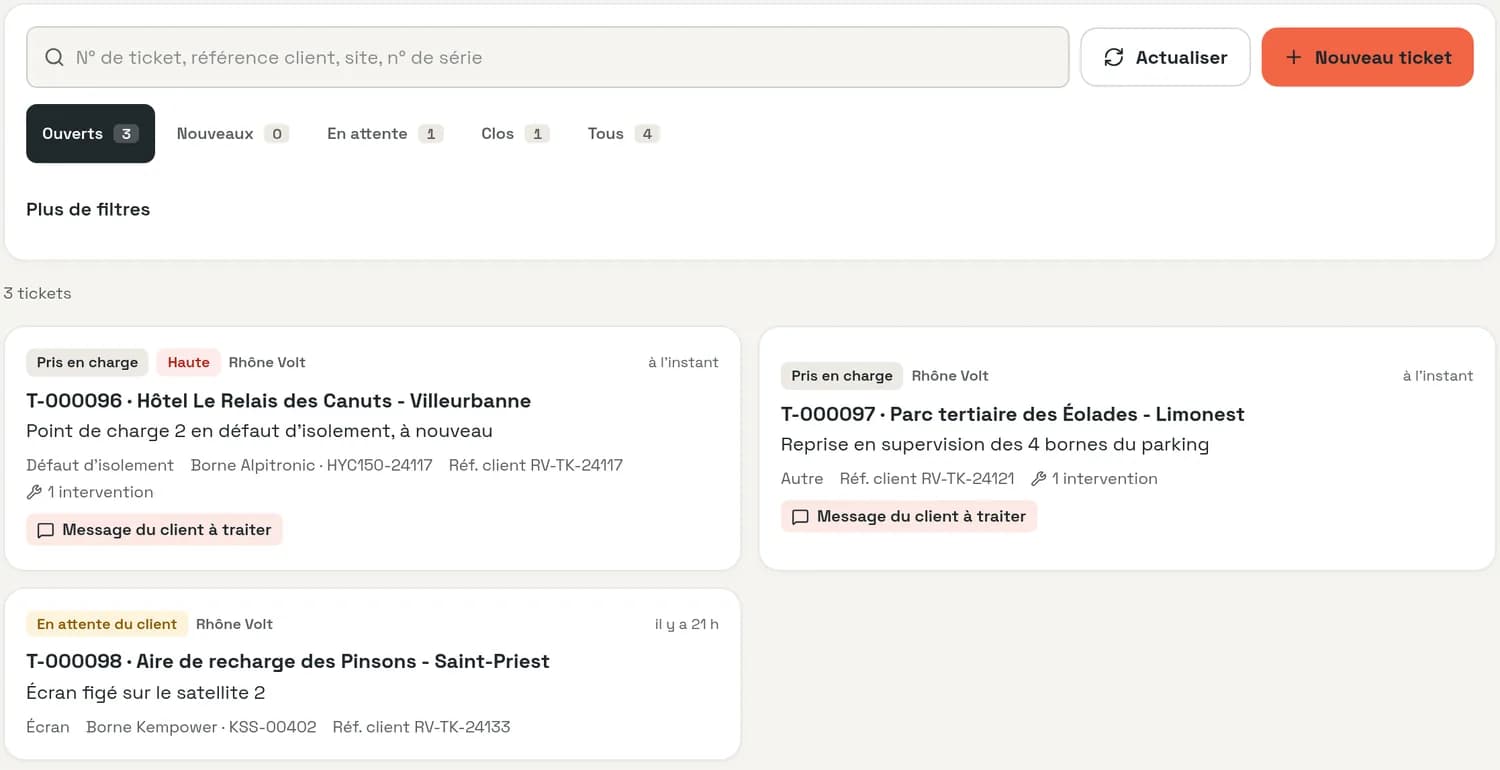
Task: Click Pris en charge badge on T-000096
Action: [x=87, y=362]
